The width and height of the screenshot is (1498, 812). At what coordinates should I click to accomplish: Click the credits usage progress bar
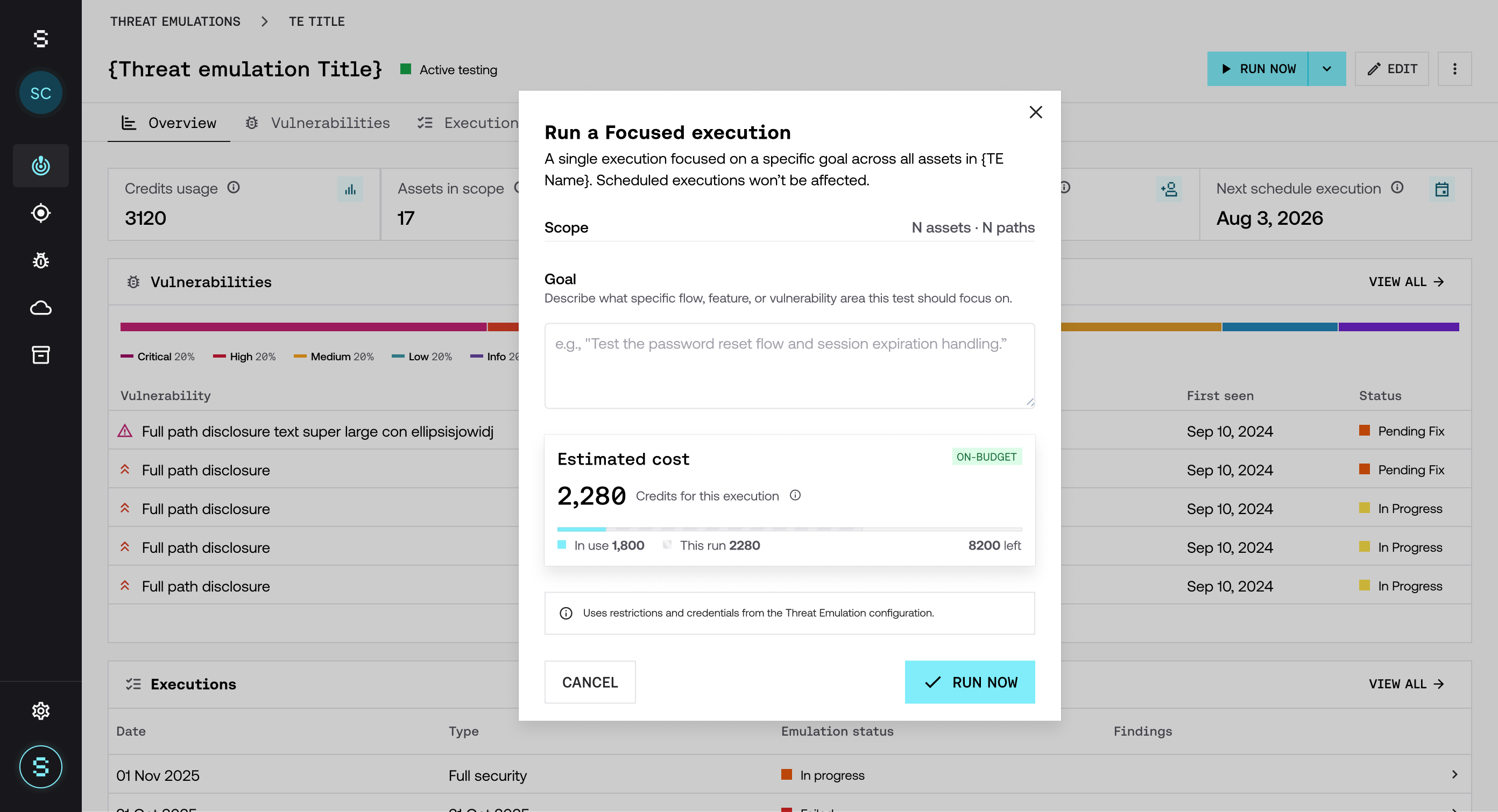789,529
